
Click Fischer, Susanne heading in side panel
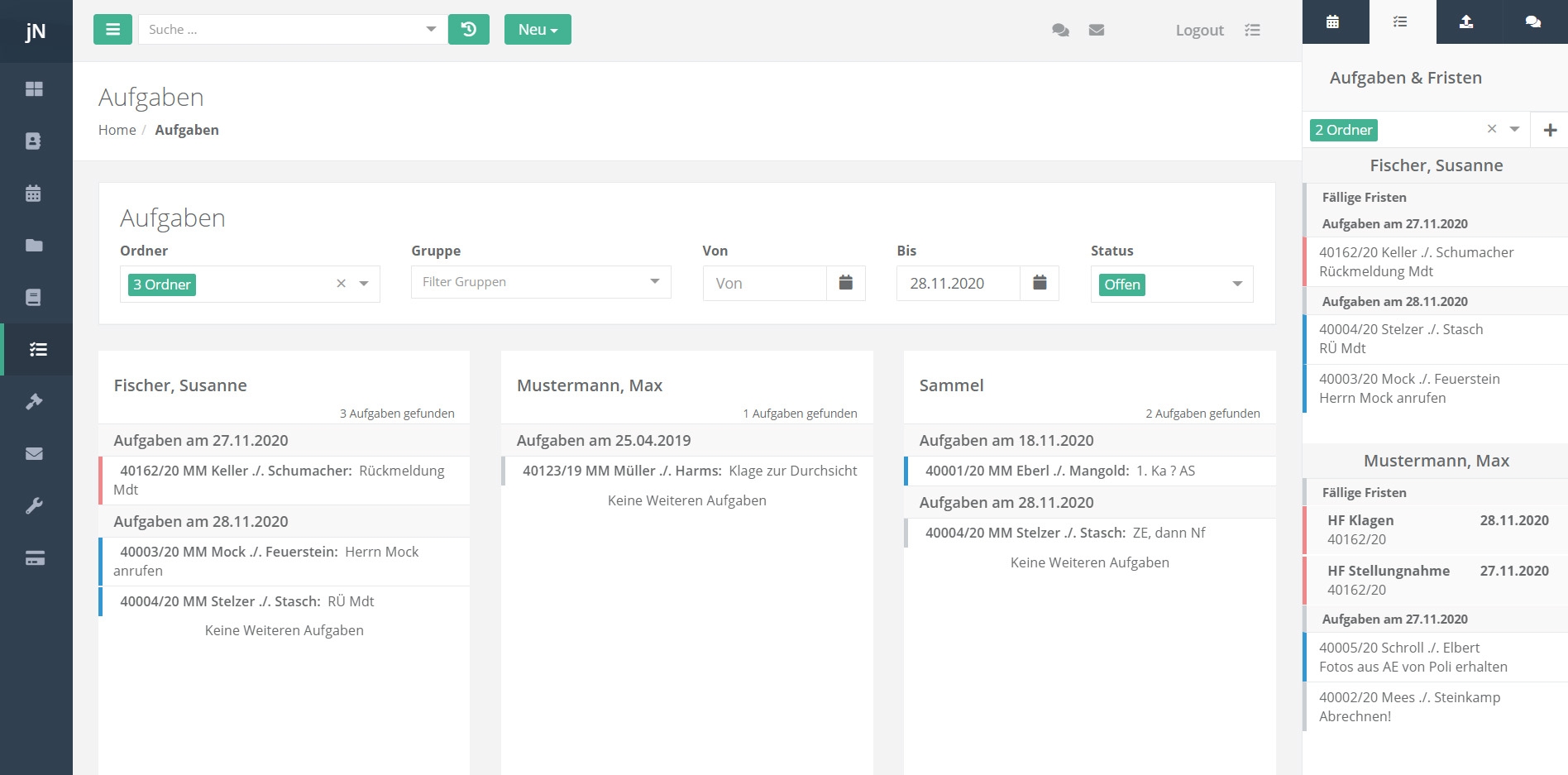point(1437,165)
